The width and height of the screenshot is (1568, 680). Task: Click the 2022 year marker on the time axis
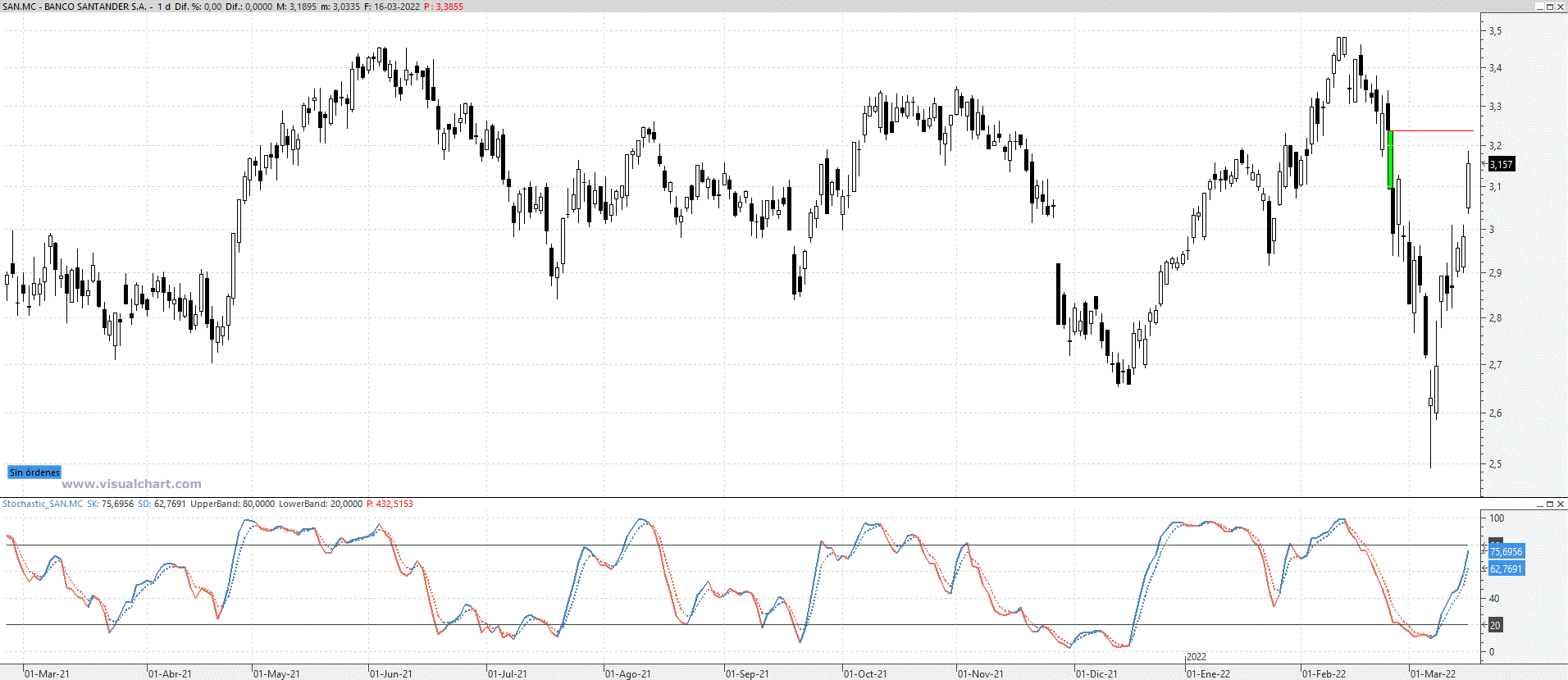point(1197,657)
